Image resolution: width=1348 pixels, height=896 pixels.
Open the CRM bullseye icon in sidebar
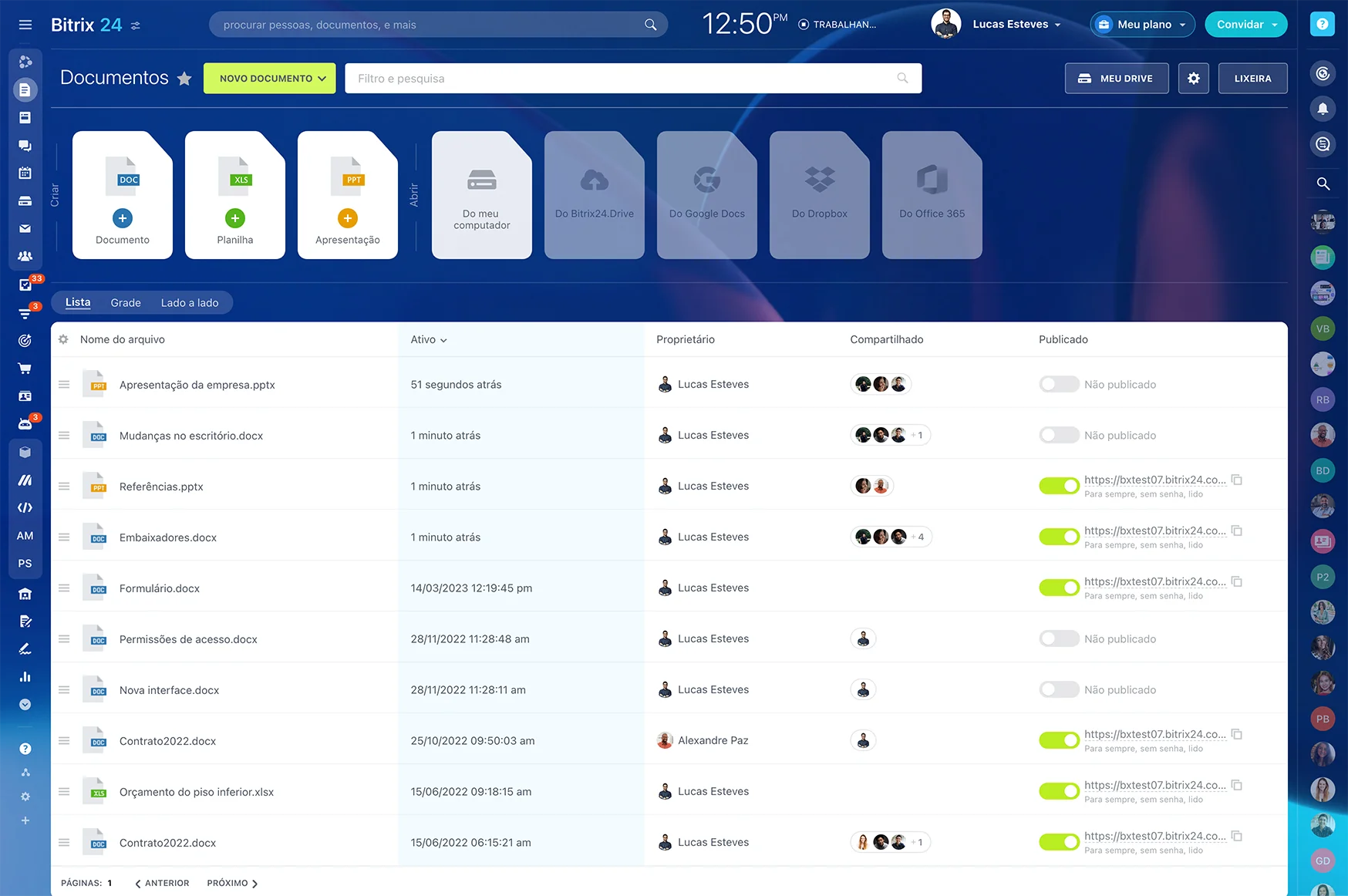click(x=25, y=340)
